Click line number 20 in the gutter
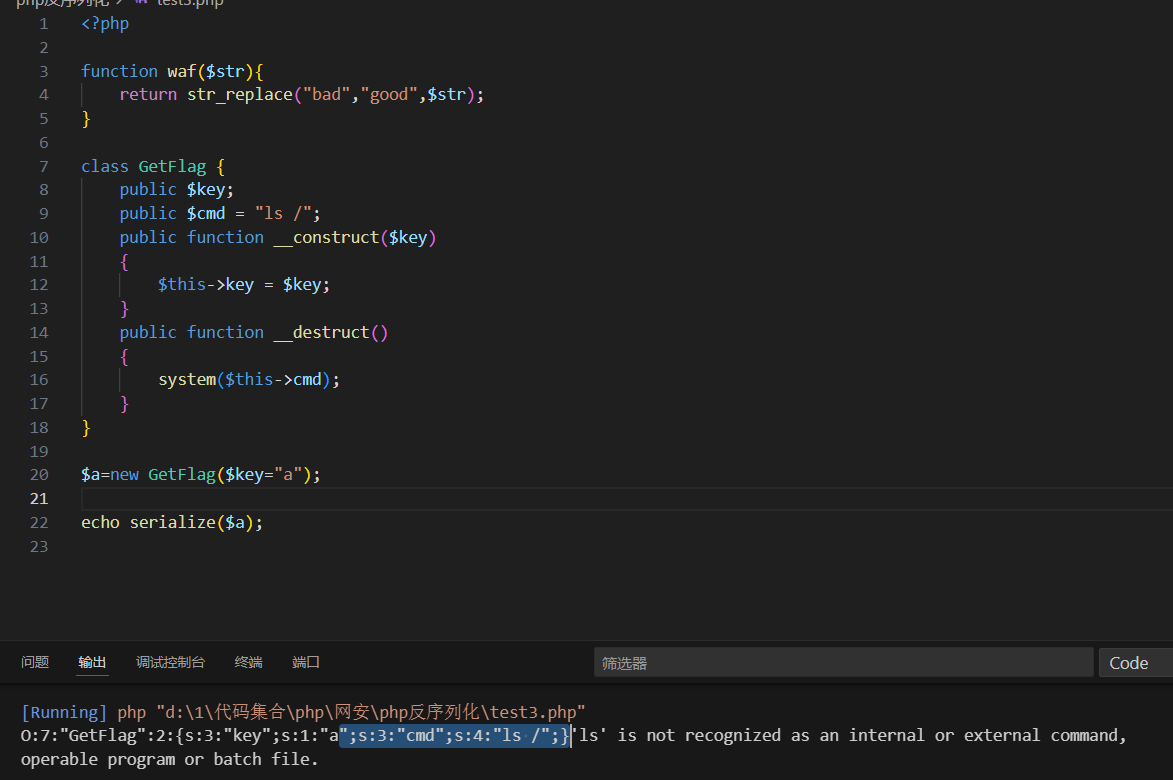 (39, 474)
